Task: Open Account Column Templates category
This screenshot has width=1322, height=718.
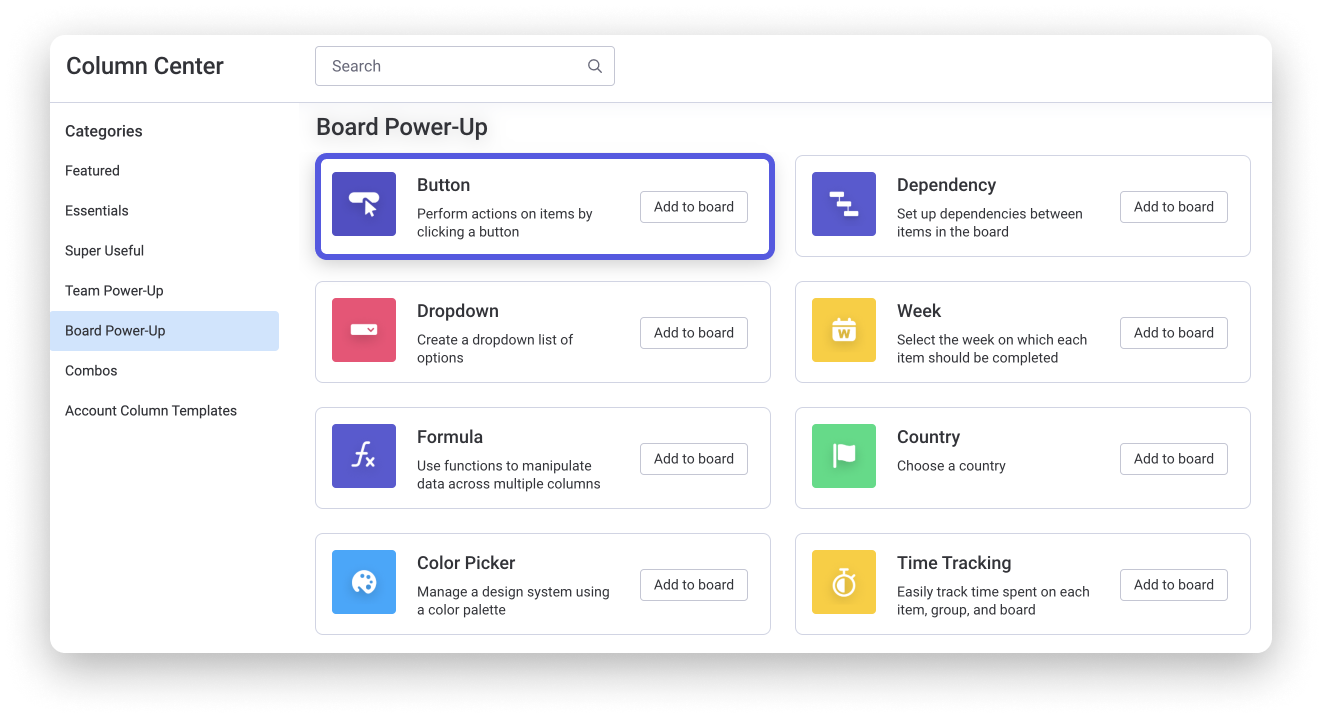Action: [164, 411]
